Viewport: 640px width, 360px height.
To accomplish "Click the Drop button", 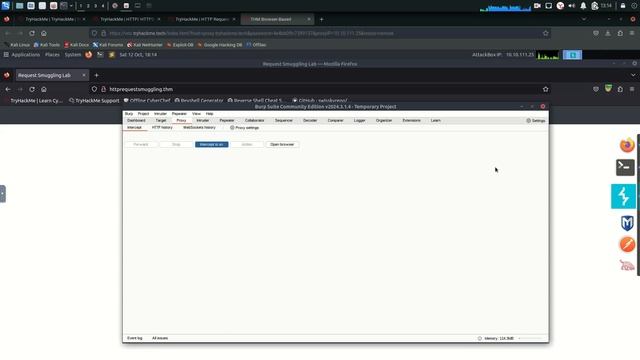I will [176, 144].
